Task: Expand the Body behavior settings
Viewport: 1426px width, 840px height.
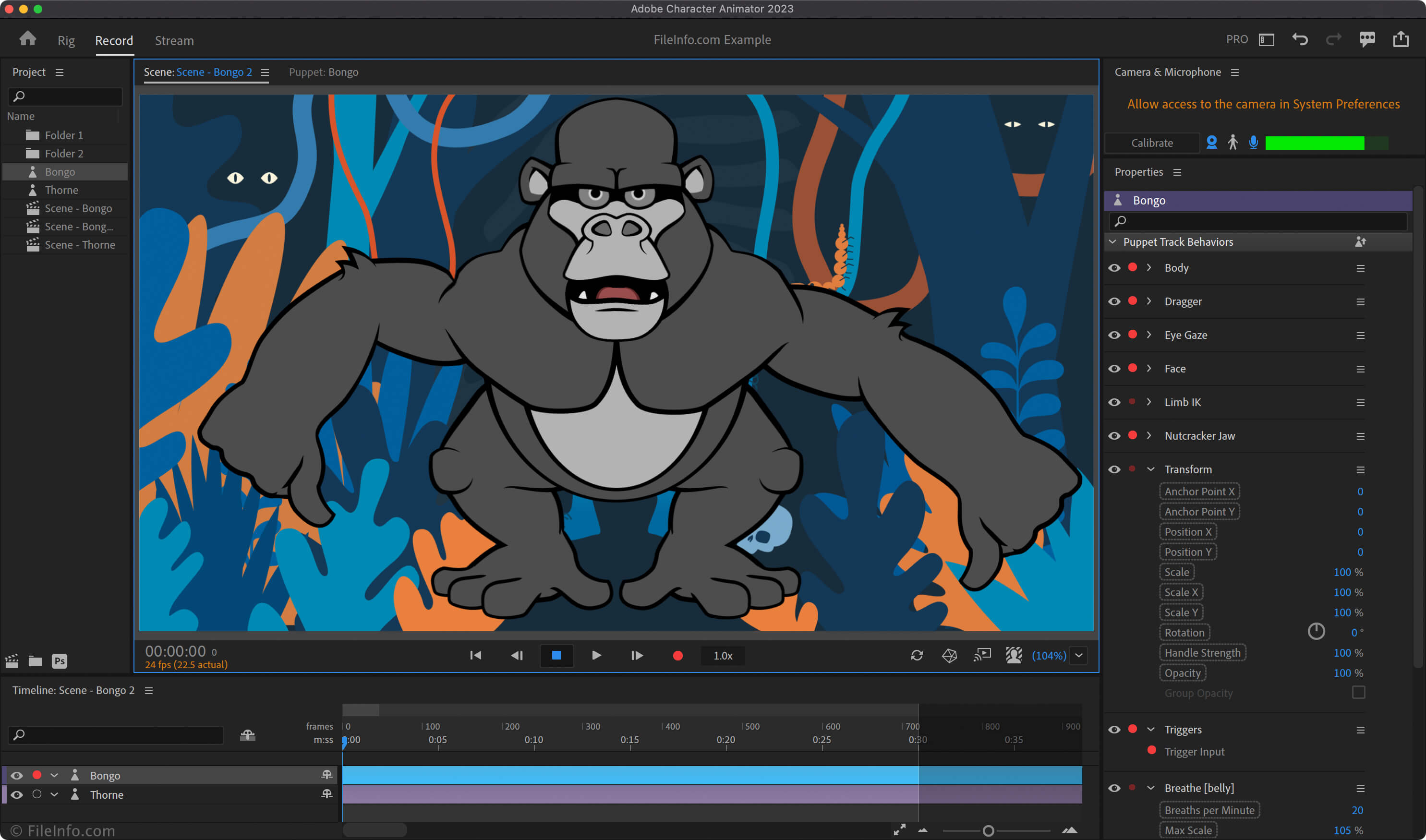Action: [1150, 267]
